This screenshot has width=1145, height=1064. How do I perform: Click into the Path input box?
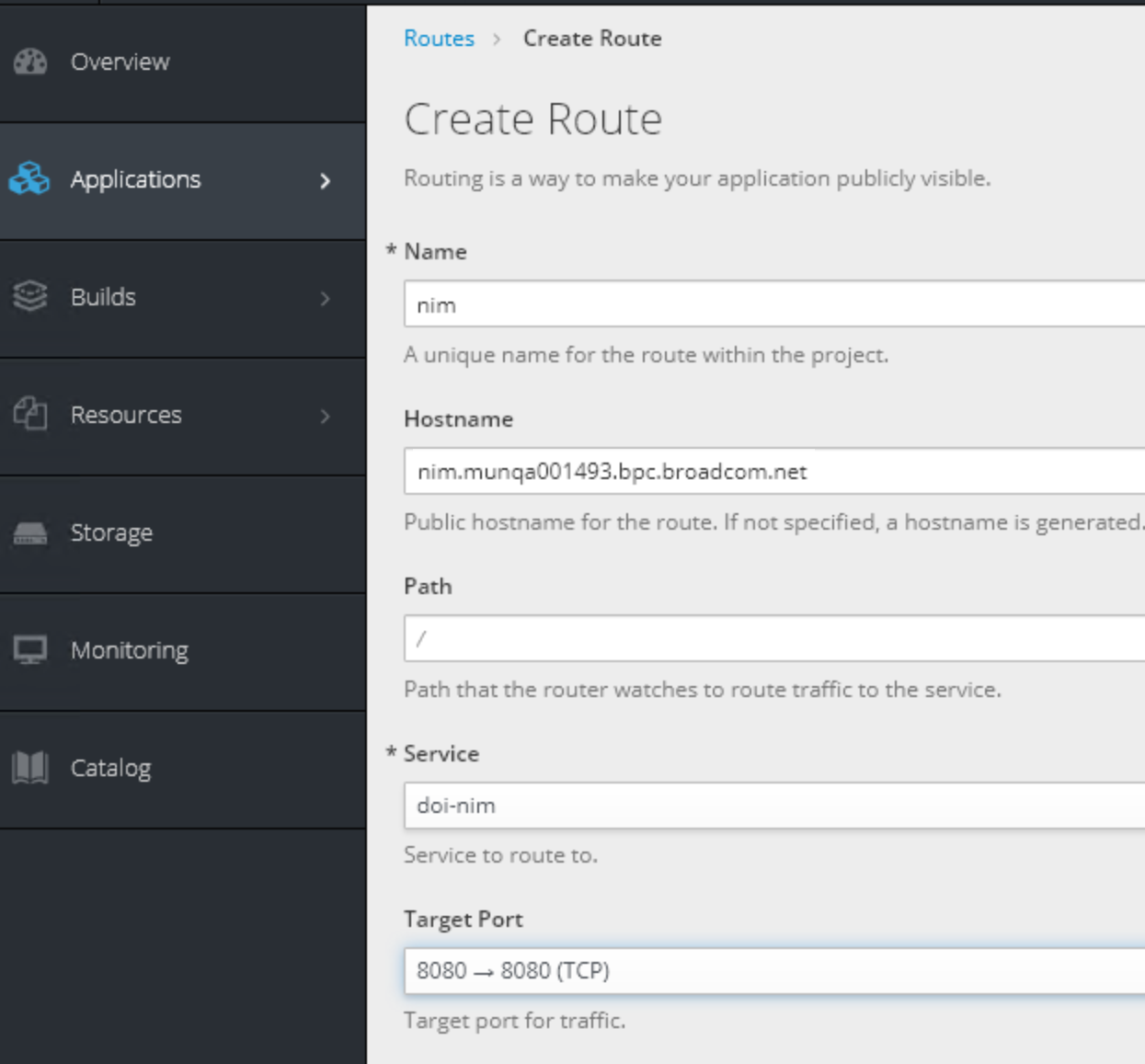pyautogui.click(x=773, y=638)
